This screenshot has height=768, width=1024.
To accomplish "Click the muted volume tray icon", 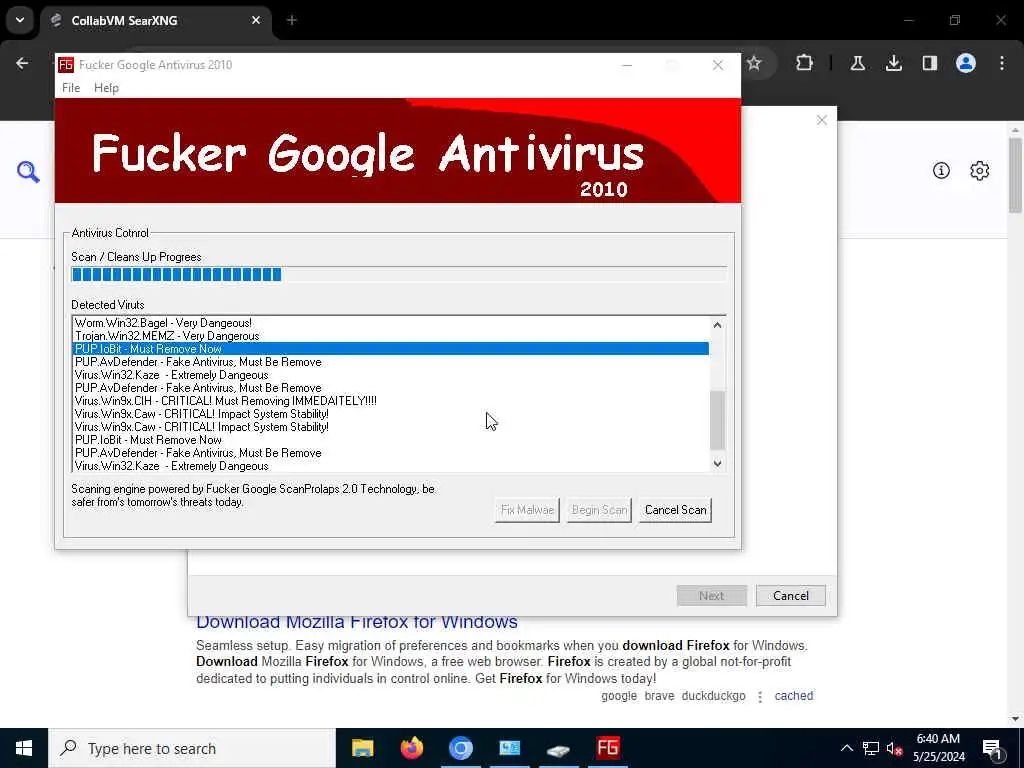I will point(895,748).
